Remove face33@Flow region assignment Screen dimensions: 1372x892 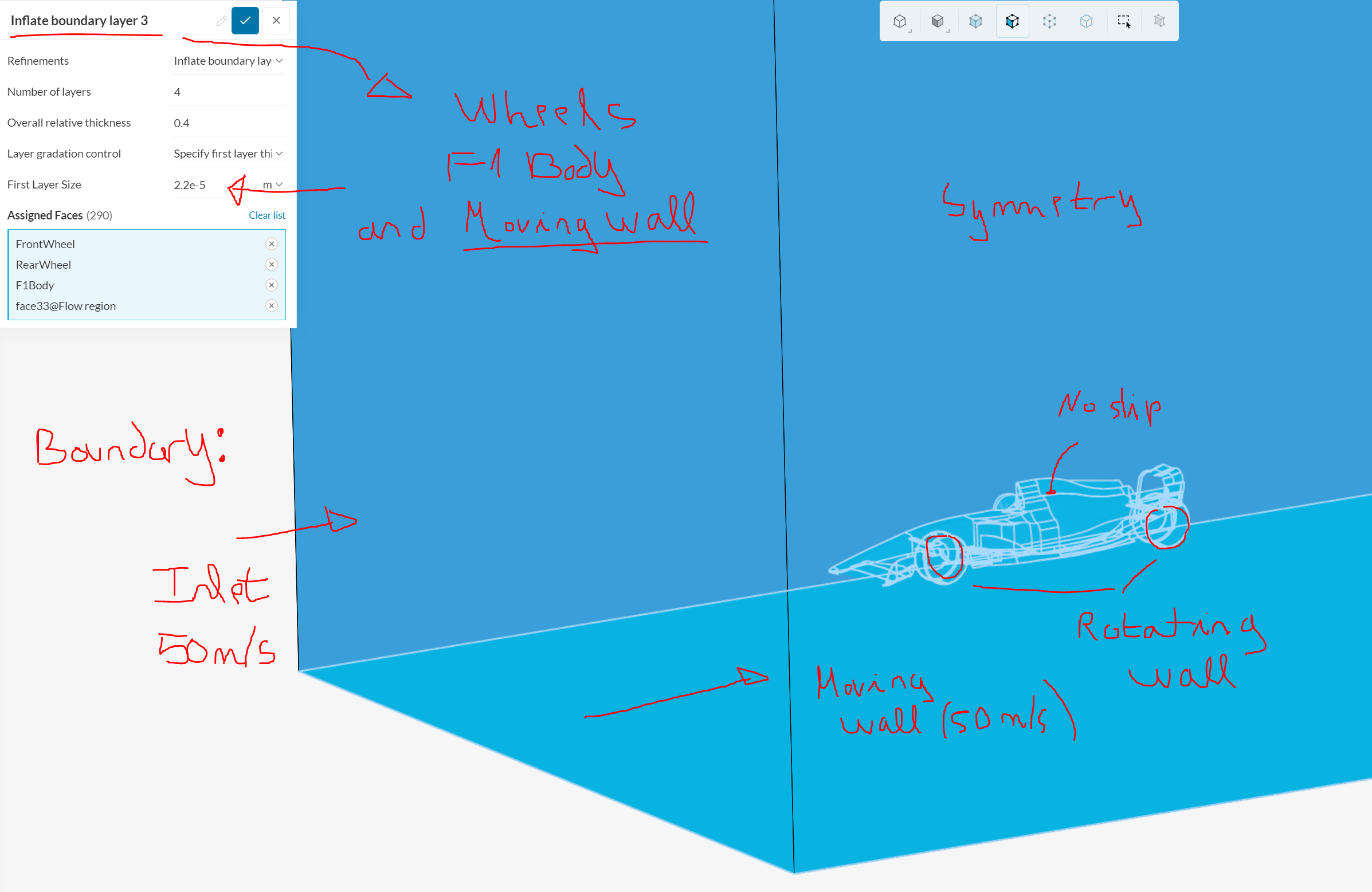pos(272,306)
